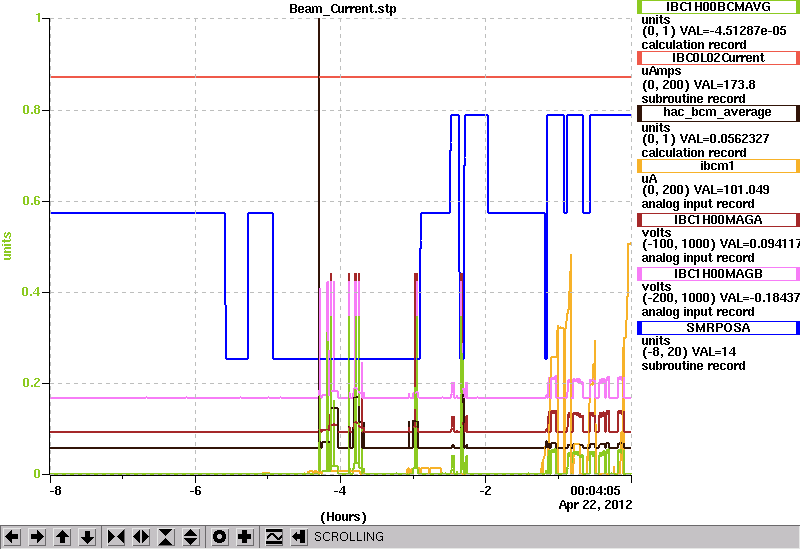This screenshot has height=549, width=800.
Task: Select the hac_bcm_average curve legend
Action: 718,112
